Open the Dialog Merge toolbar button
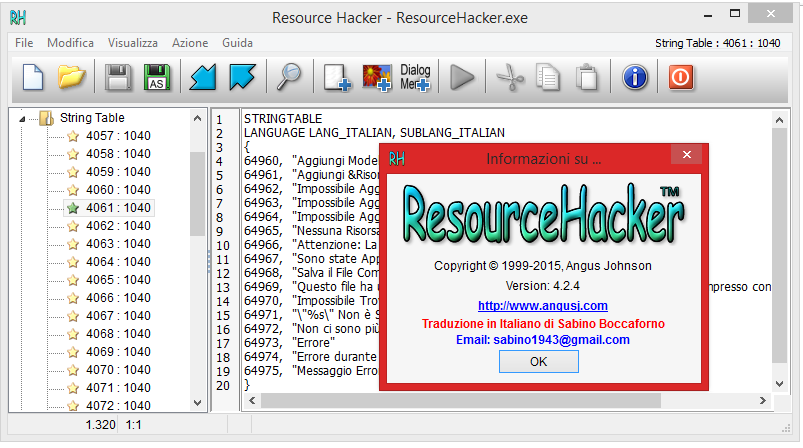803x448 pixels. [415, 78]
